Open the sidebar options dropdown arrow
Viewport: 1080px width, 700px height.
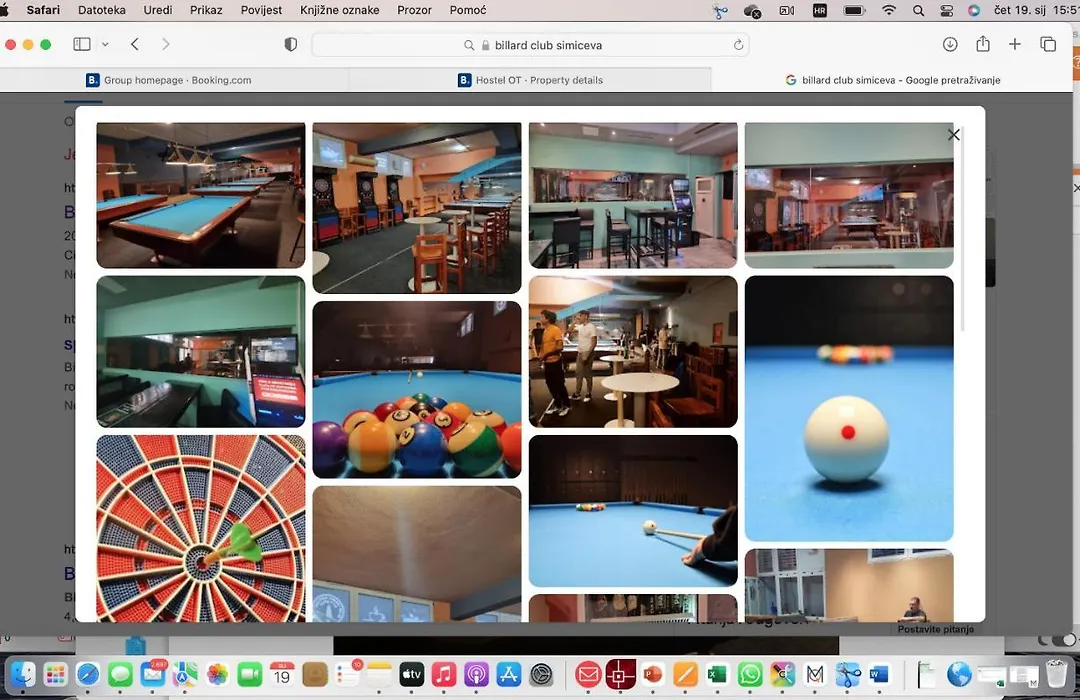(105, 44)
